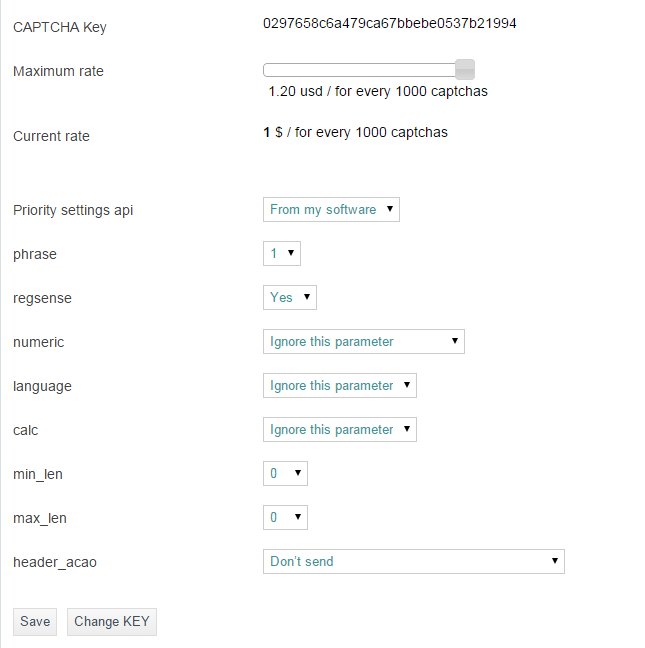Screen dimensions: 645x648
Task: Click the Priority settings api label
Action: tap(73, 210)
